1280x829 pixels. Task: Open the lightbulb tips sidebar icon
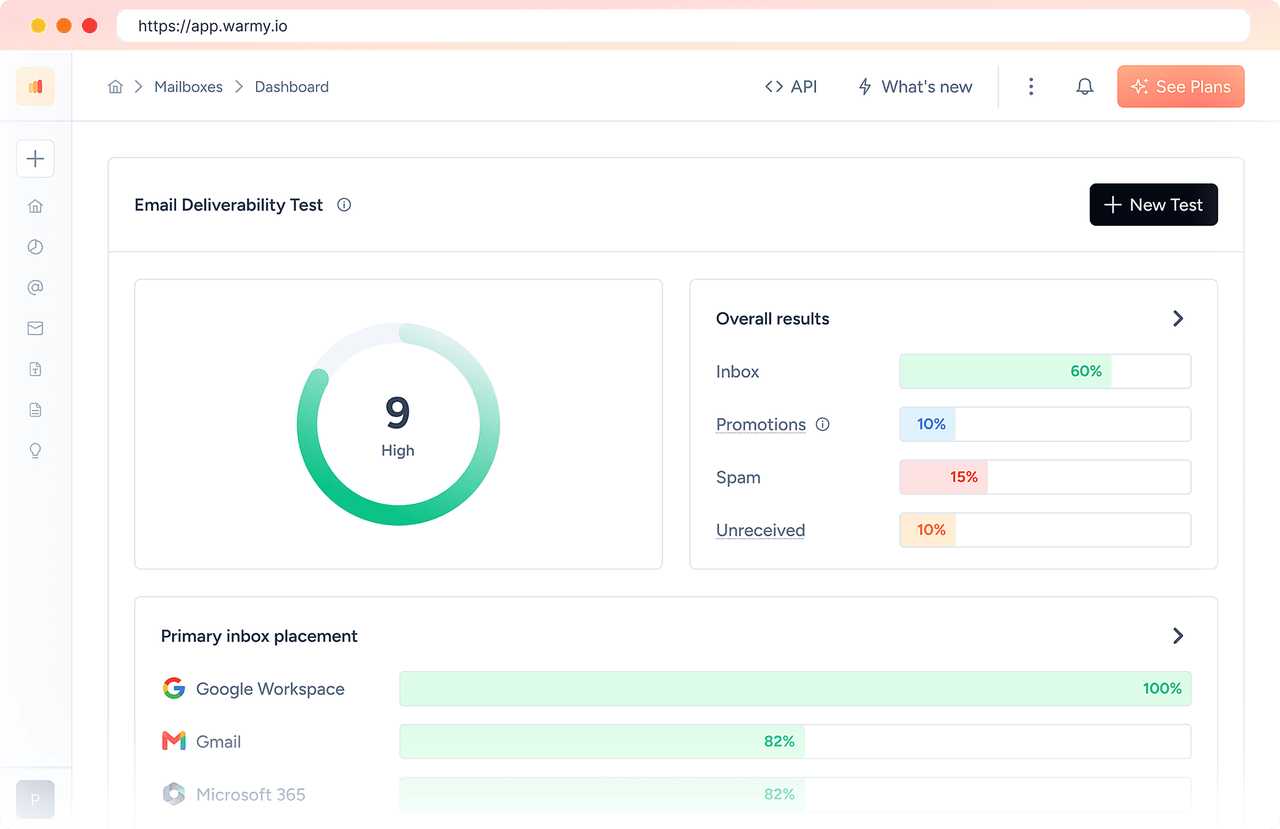35,451
